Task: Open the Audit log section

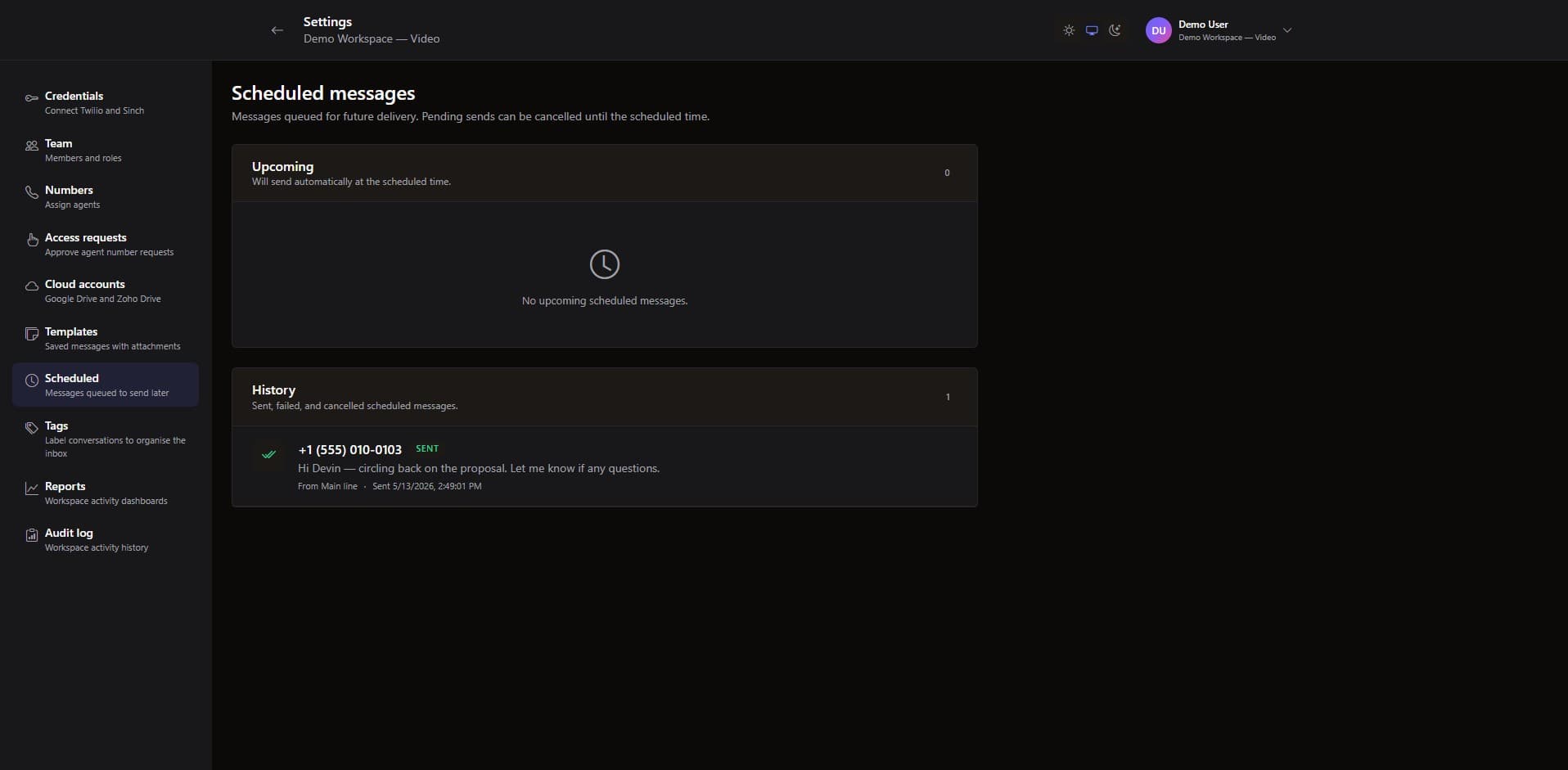Action: point(106,539)
